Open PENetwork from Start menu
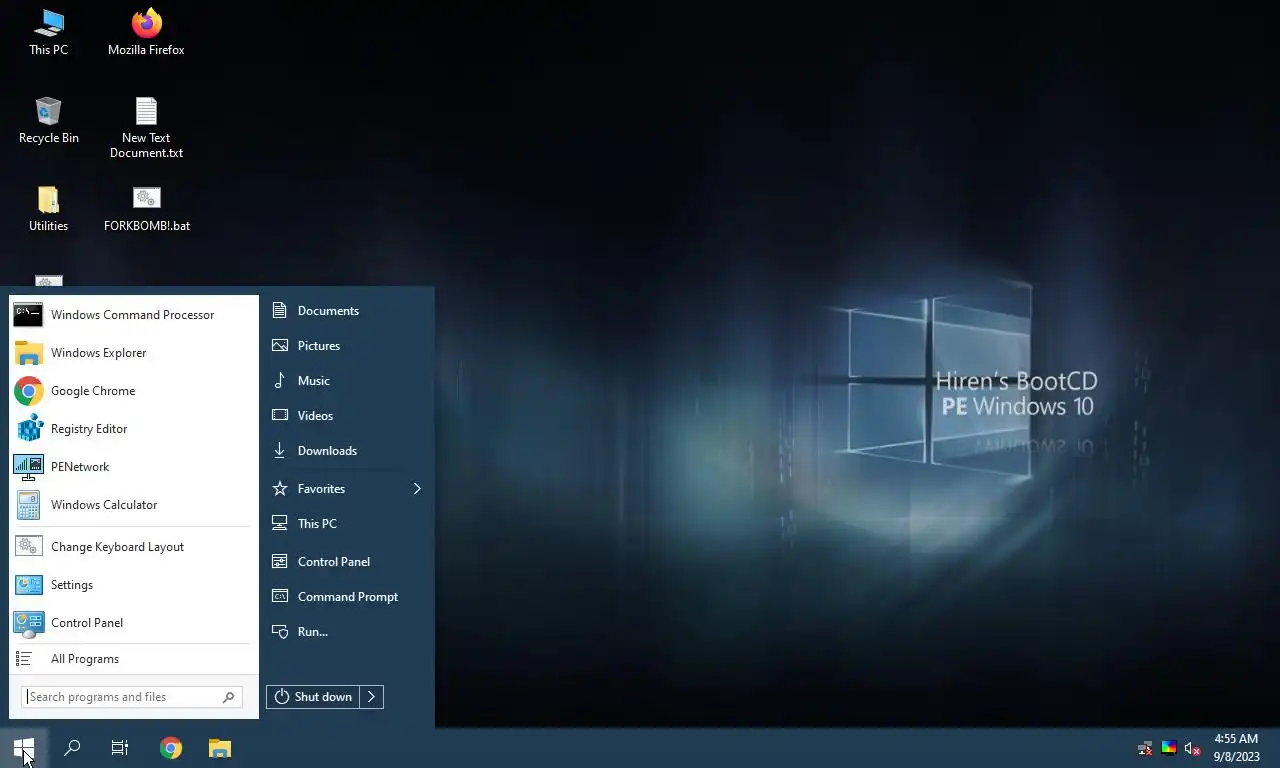Image resolution: width=1280 pixels, height=768 pixels. (x=133, y=467)
